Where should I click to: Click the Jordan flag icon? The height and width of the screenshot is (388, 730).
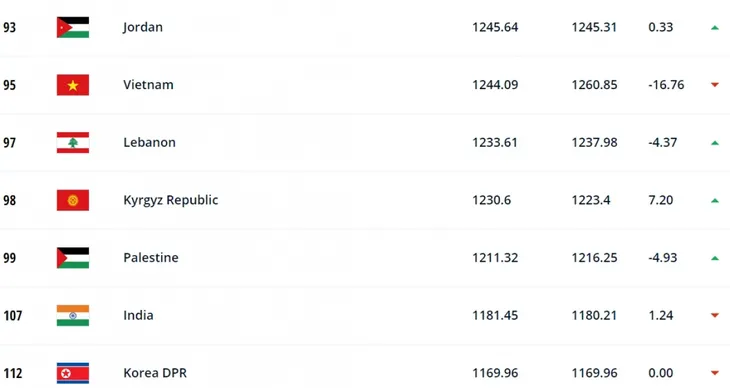click(73, 27)
